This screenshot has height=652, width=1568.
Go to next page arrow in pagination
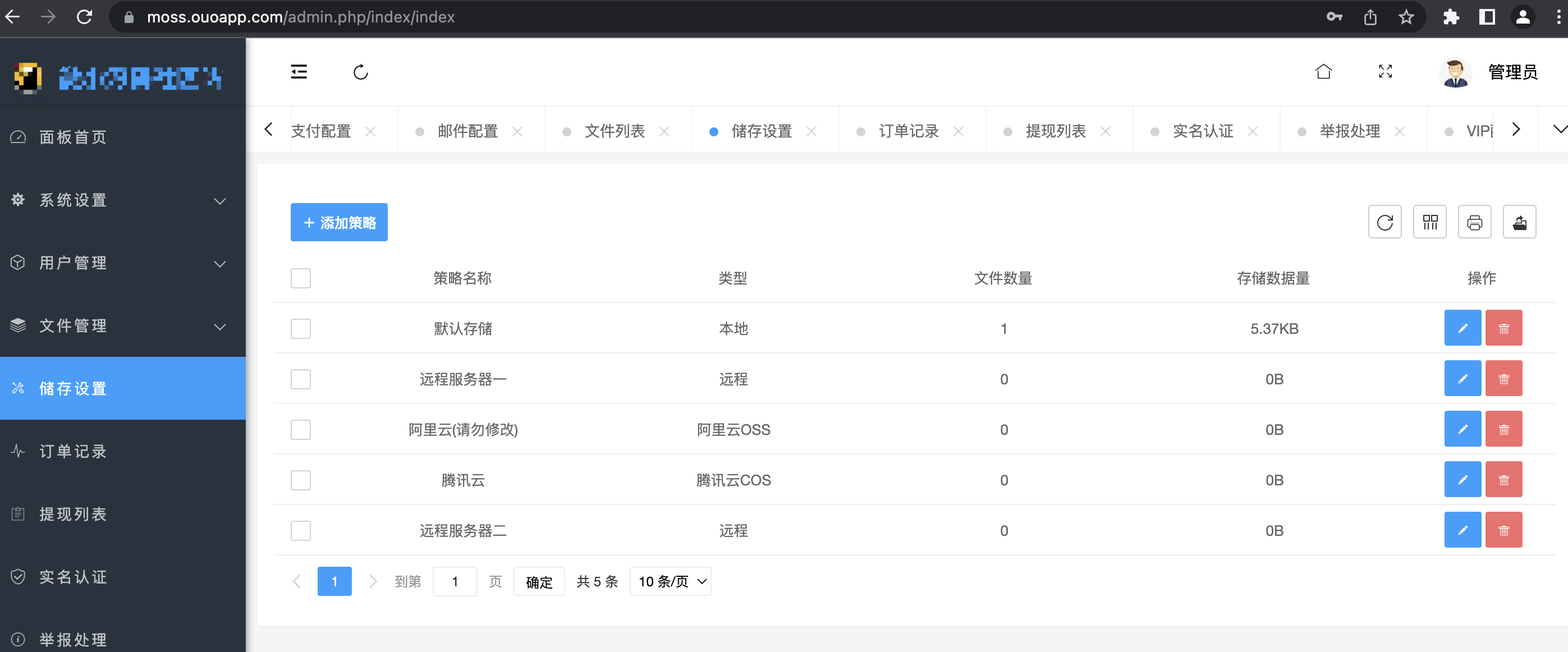[x=373, y=581]
